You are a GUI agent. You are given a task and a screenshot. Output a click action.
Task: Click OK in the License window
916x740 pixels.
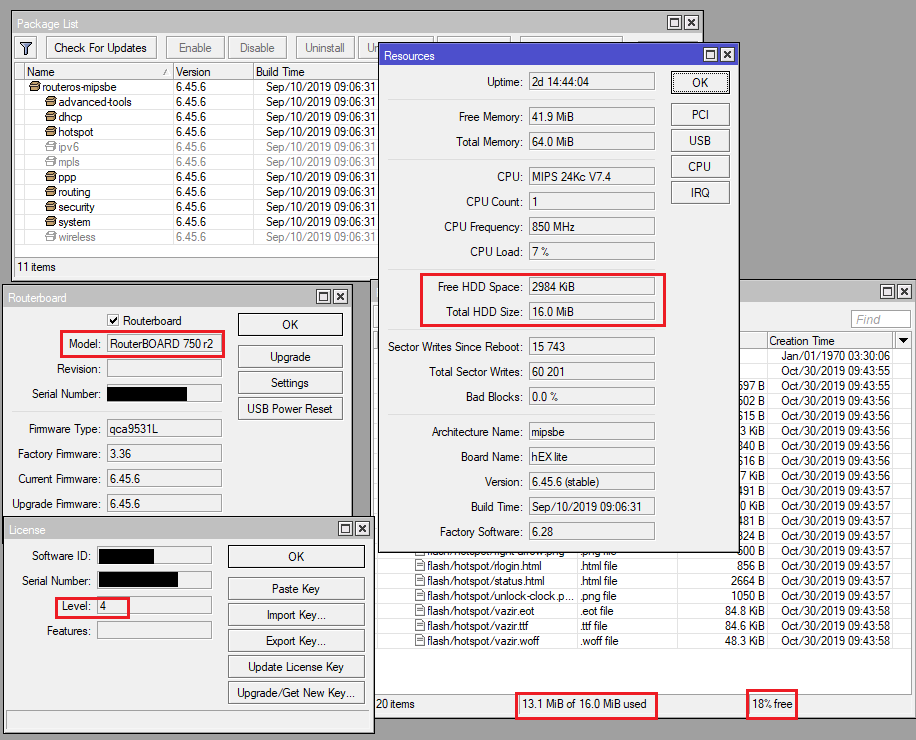(296, 557)
